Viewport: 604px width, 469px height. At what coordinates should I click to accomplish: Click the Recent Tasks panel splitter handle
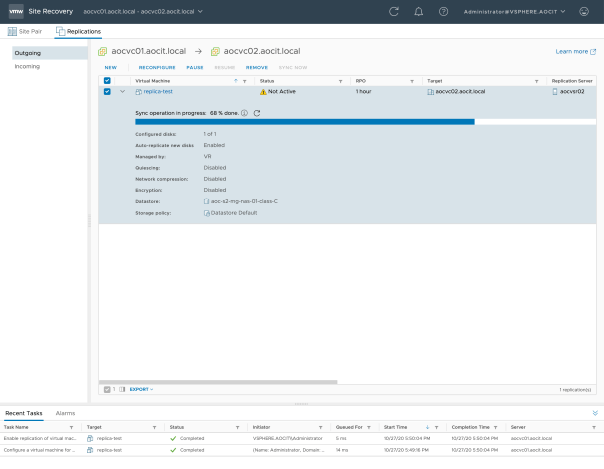301,404
